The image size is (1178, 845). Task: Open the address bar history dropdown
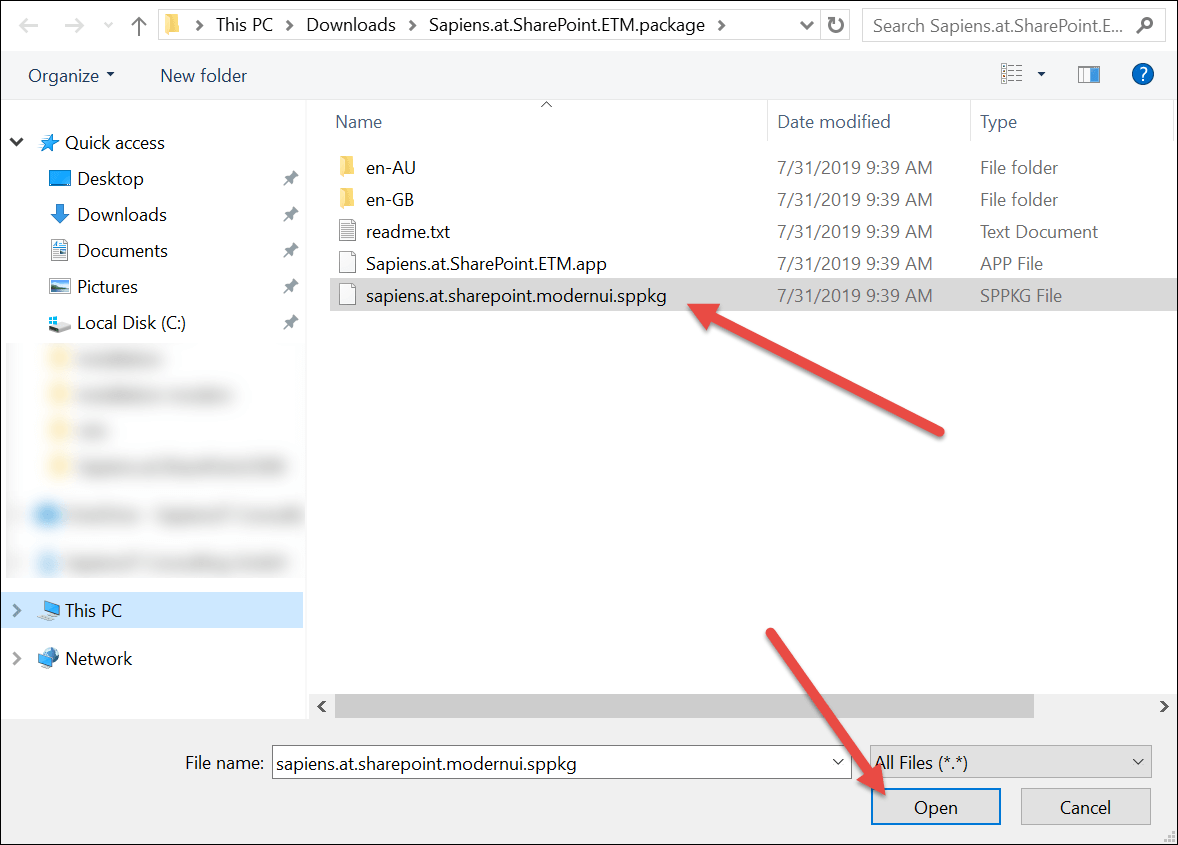(x=805, y=26)
